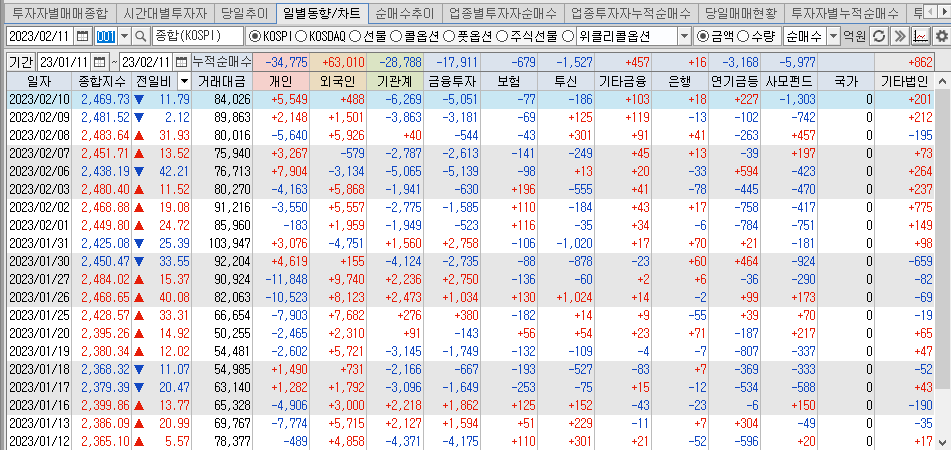Click trading value 103,947 on 2023/01/31
The height and width of the screenshot is (450, 951).
point(229,244)
